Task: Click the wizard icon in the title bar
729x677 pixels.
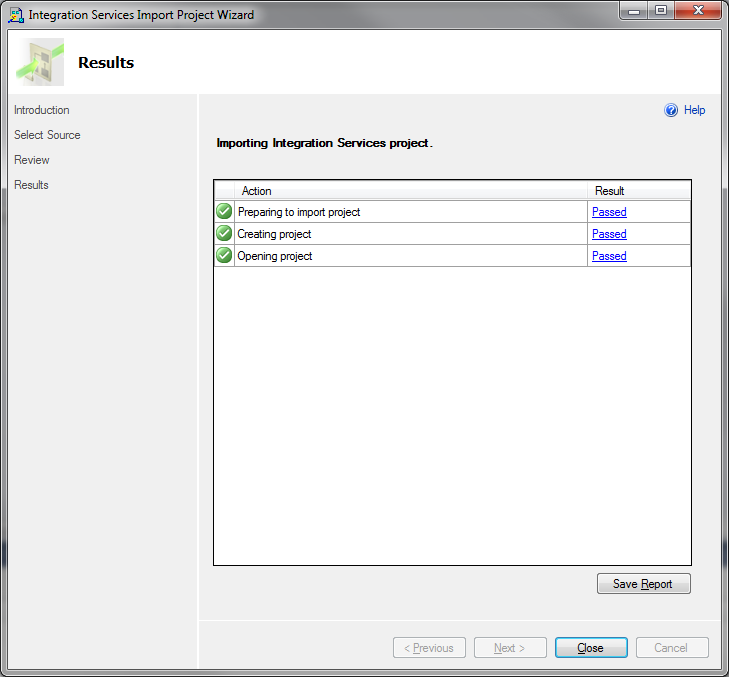Action: (x=16, y=15)
